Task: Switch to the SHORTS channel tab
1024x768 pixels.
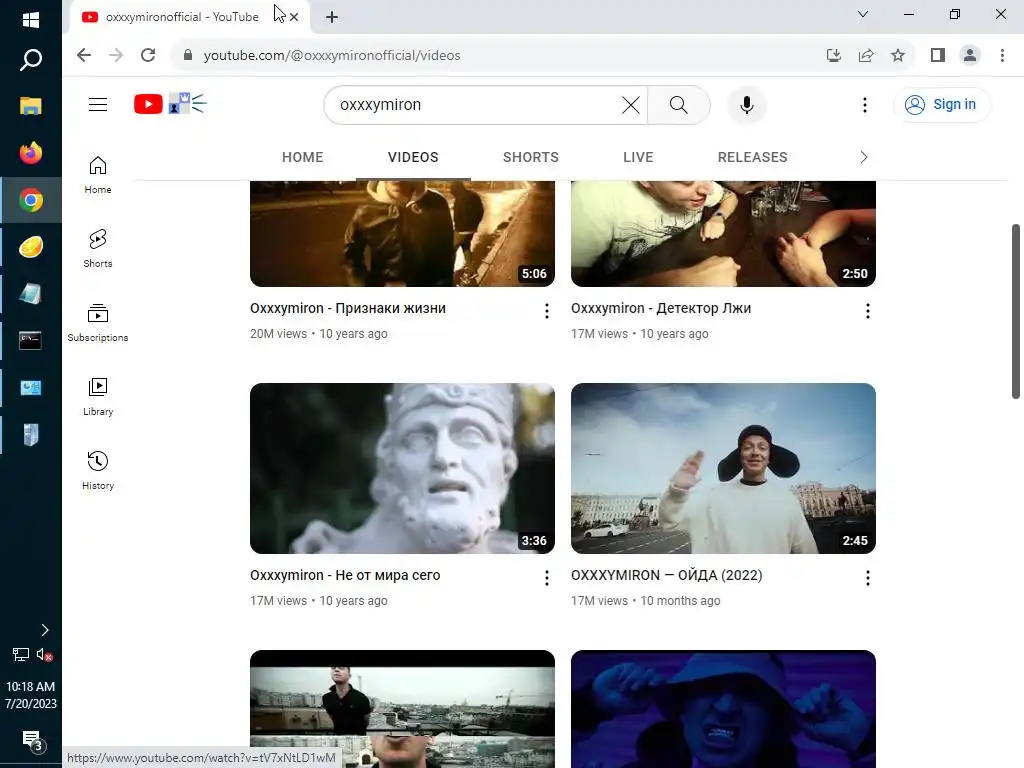Action: [530, 157]
